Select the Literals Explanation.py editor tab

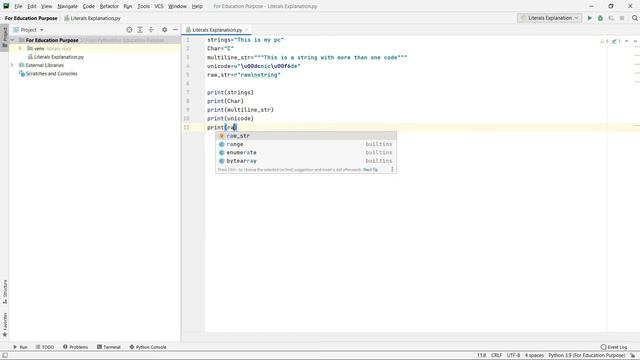tap(217, 30)
